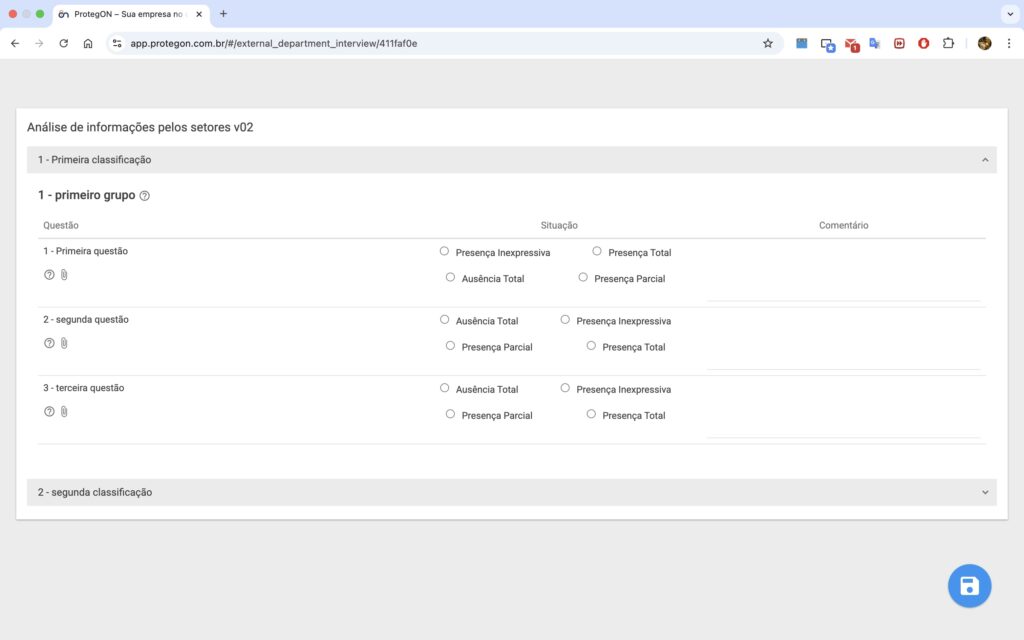
Task: Click help icon under terceira questão
Action: pyautogui.click(x=49, y=411)
